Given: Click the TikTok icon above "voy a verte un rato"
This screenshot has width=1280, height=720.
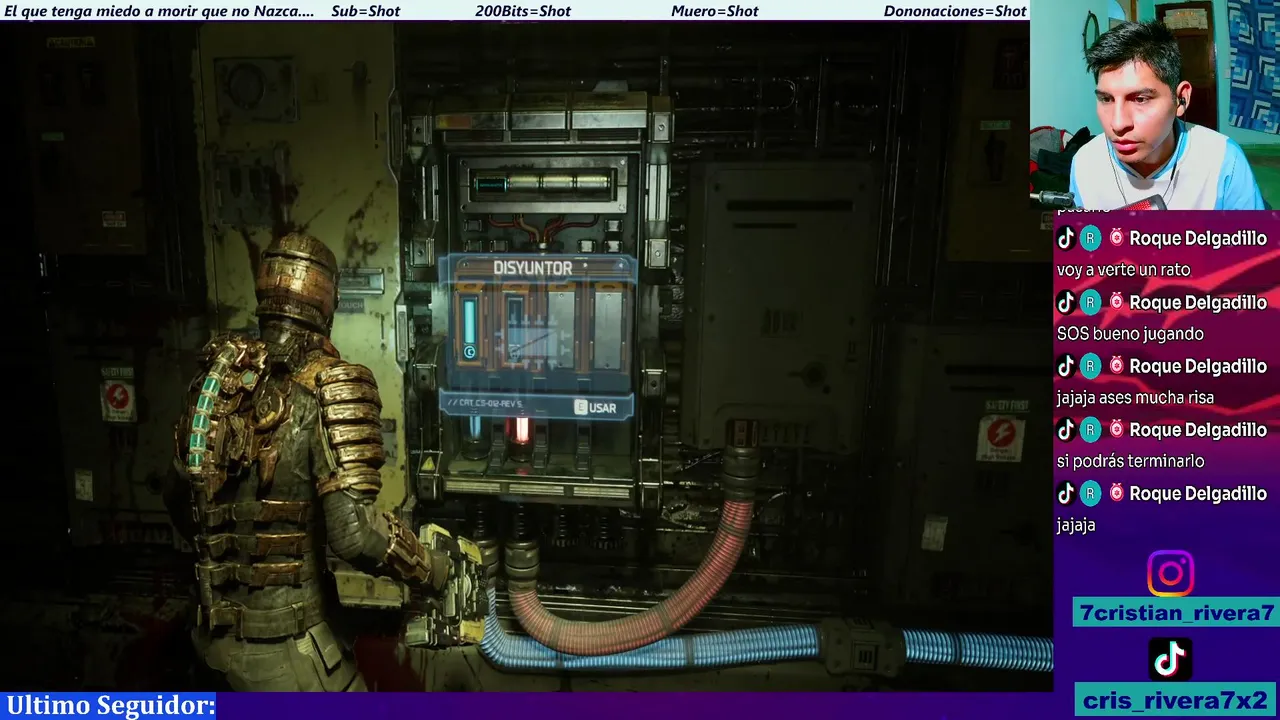Looking at the screenshot, I should tap(1066, 238).
